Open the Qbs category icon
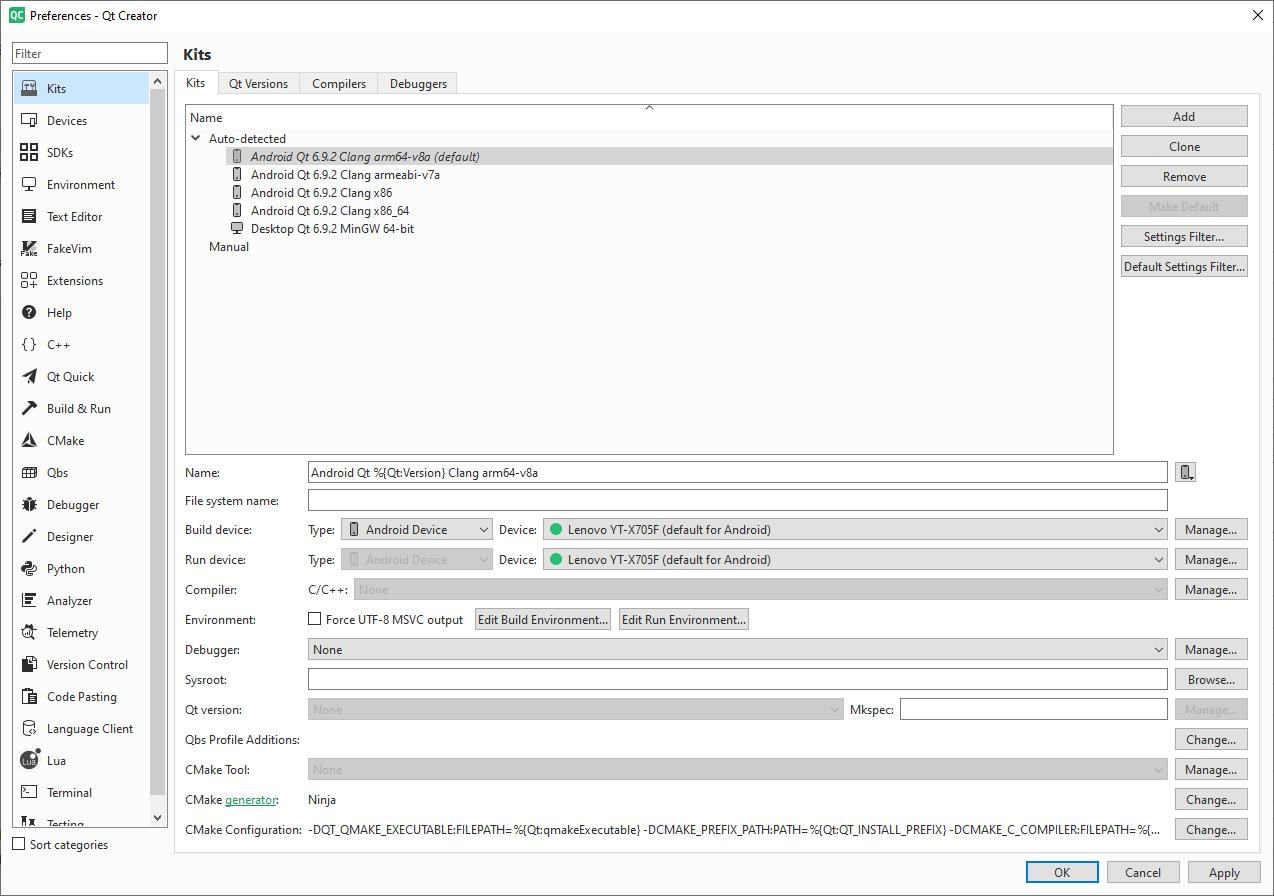 pyautogui.click(x=29, y=473)
